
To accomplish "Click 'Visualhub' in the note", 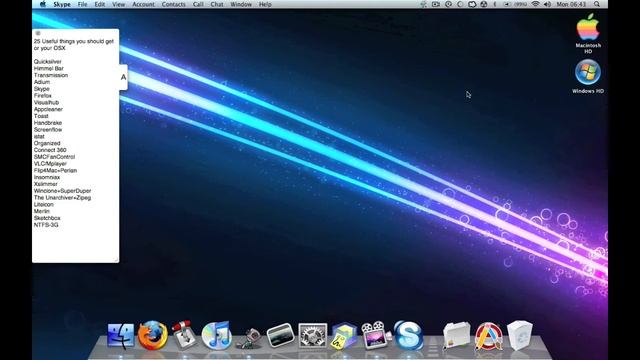I will [46, 102].
